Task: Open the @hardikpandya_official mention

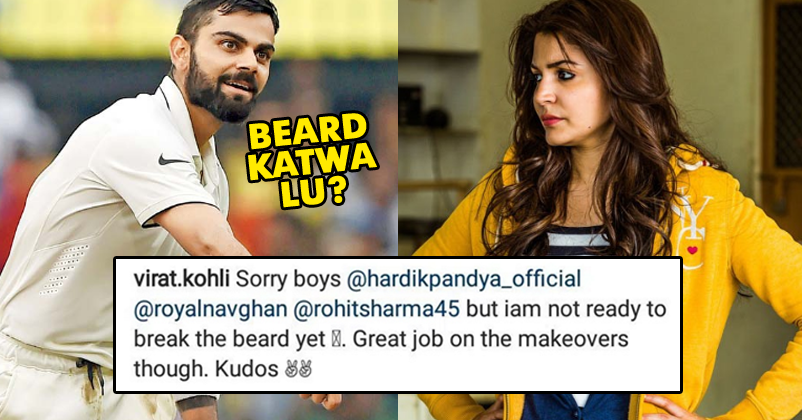Action: tap(464, 280)
